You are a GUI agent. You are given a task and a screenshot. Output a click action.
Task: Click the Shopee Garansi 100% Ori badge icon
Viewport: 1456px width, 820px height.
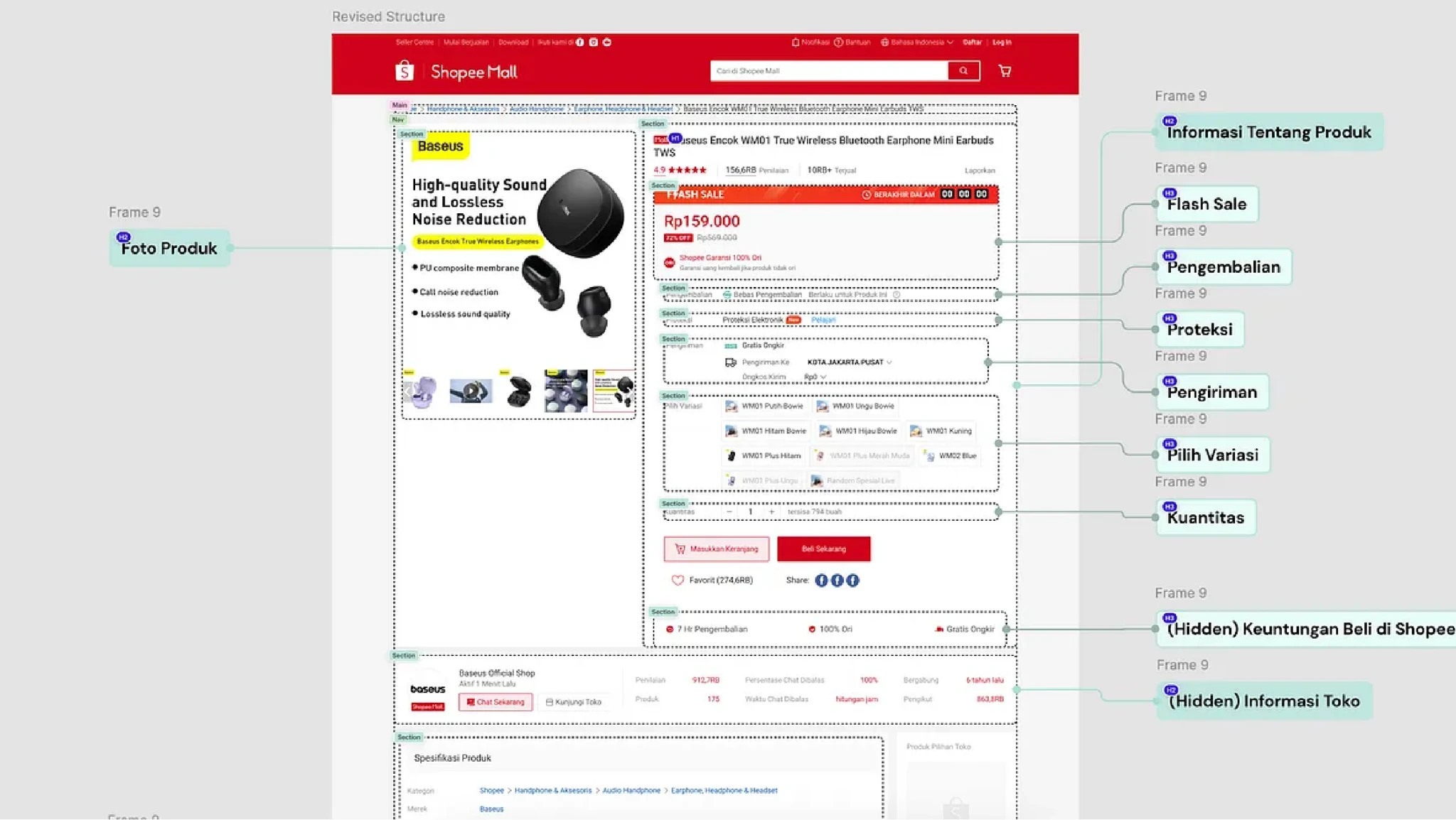pos(669,262)
